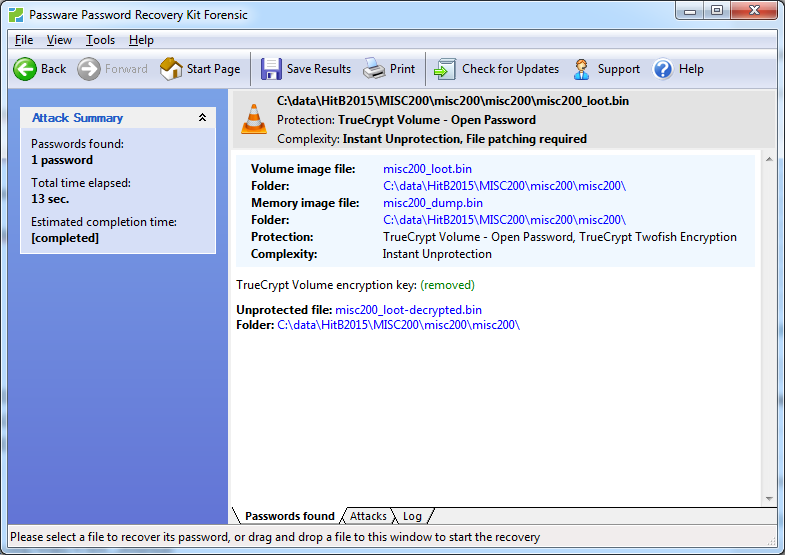The height and width of the screenshot is (555, 785).
Task: Click the scrollbar down arrow in results
Action: click(x=769, y=498)
